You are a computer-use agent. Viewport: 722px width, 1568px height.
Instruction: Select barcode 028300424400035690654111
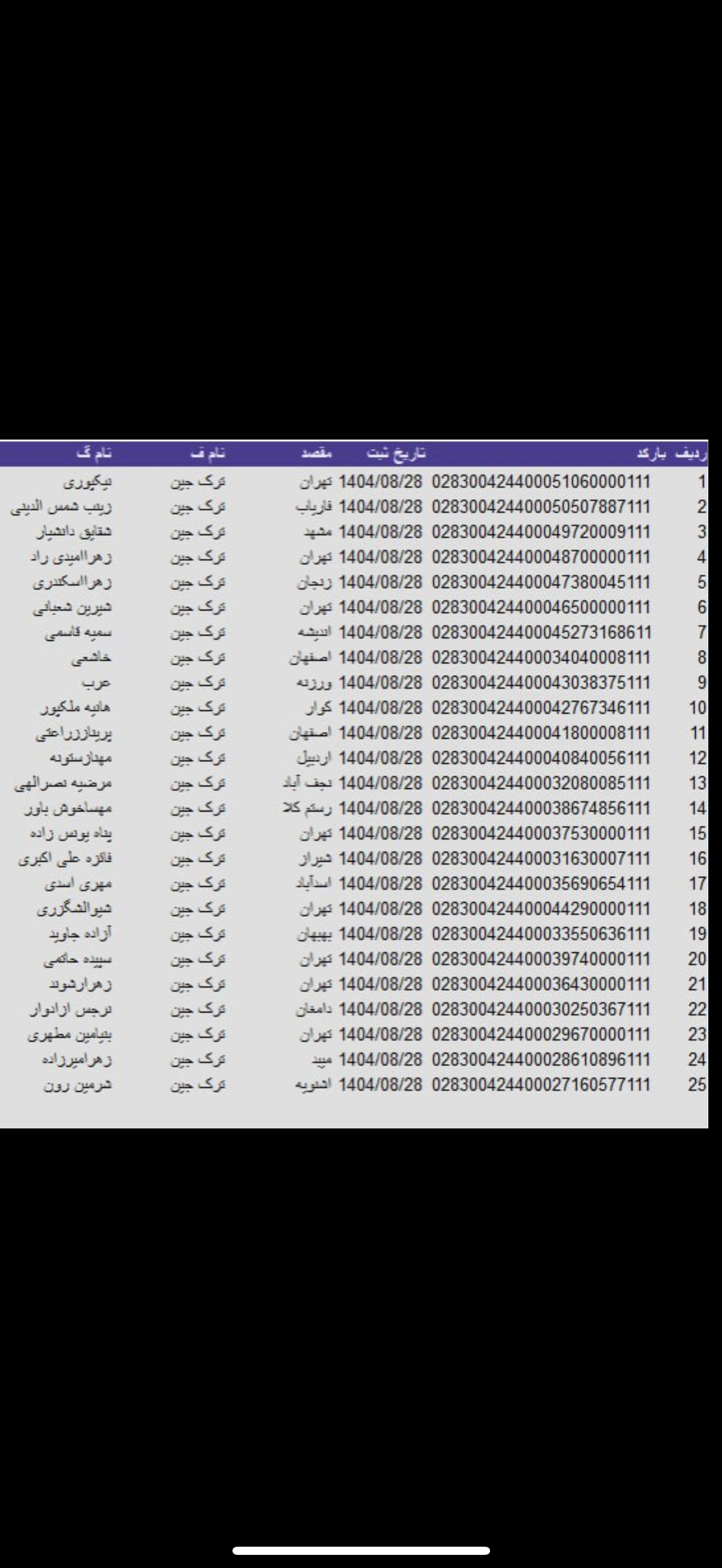pos(540,883)
